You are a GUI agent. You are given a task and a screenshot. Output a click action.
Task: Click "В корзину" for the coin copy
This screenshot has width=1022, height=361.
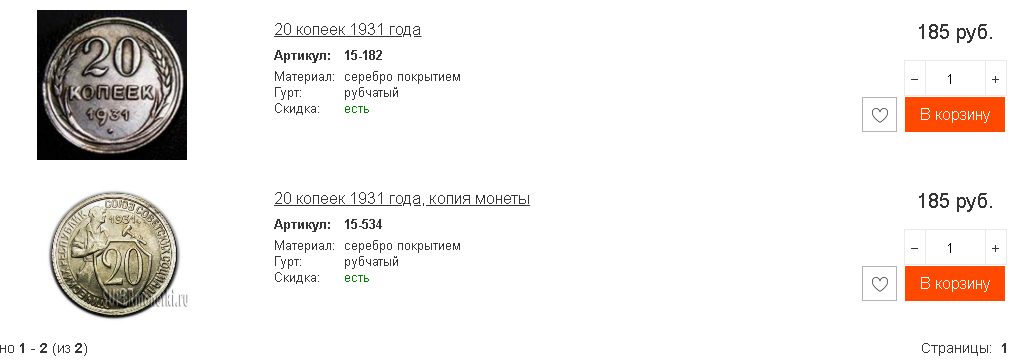(955, 283)
